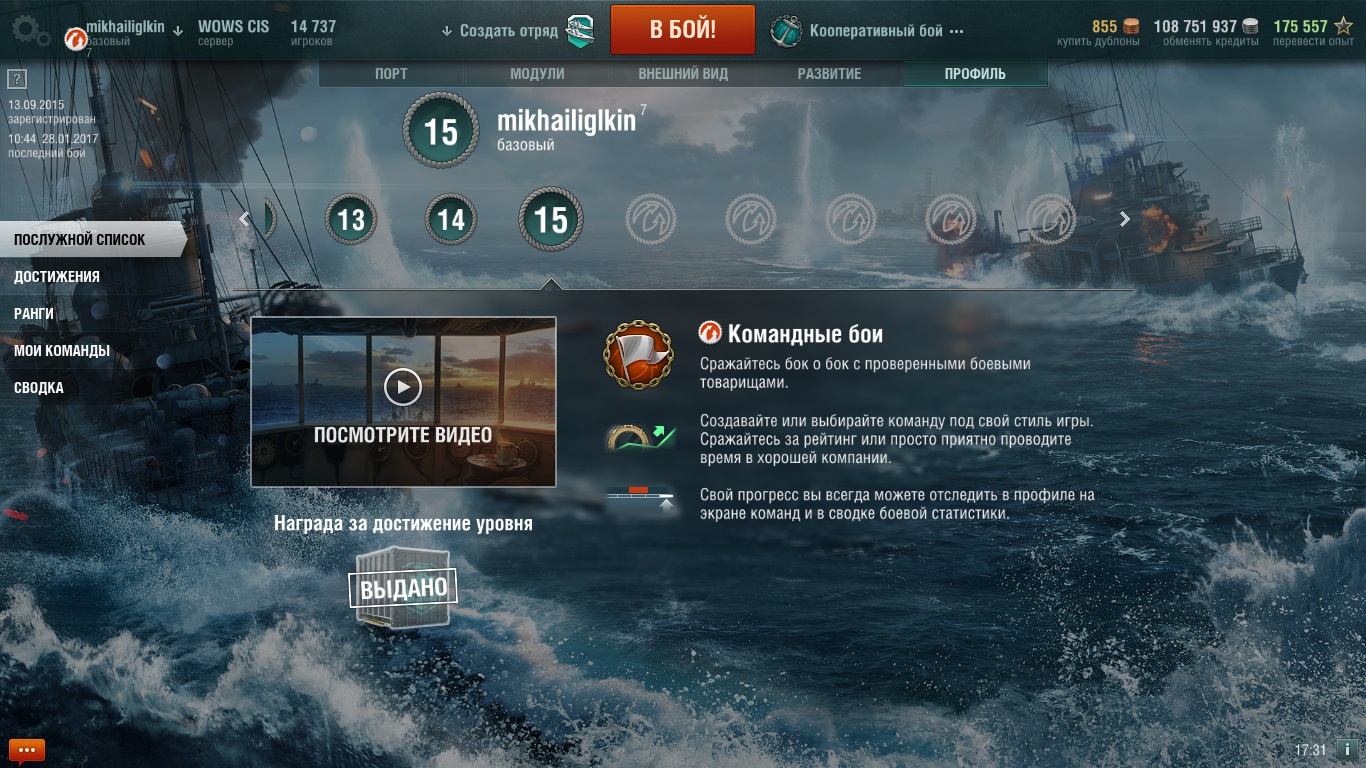Open the Кооперативный бой battle type selector

click(x=866, y=31)
